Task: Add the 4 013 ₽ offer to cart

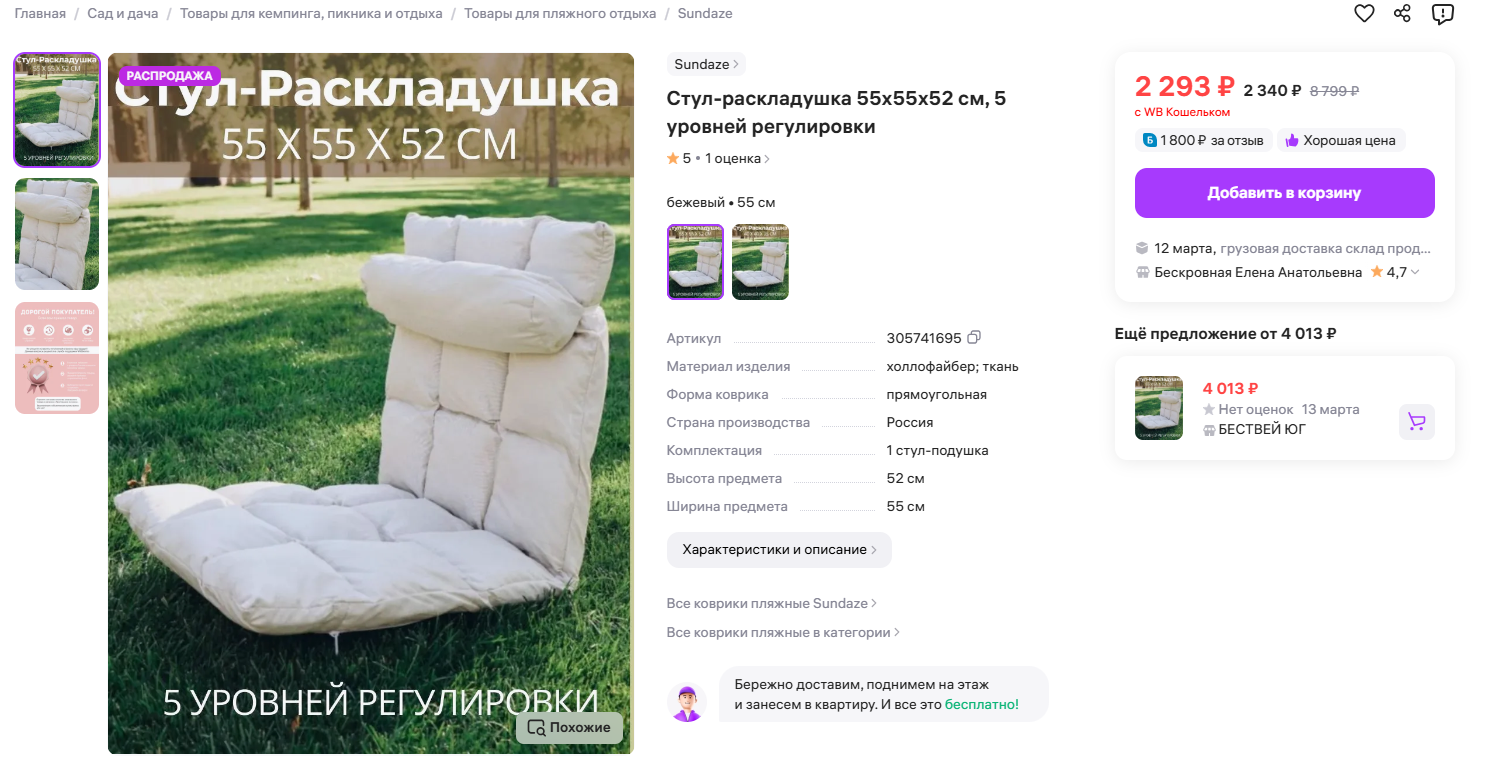Action: coord(1416,422)
